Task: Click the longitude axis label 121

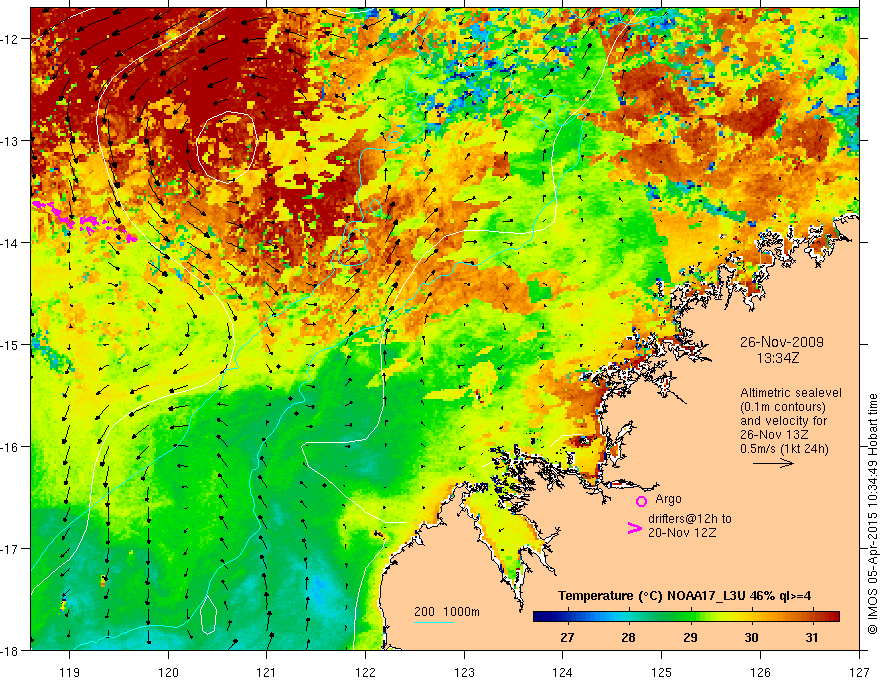Action: pos(266,672)
